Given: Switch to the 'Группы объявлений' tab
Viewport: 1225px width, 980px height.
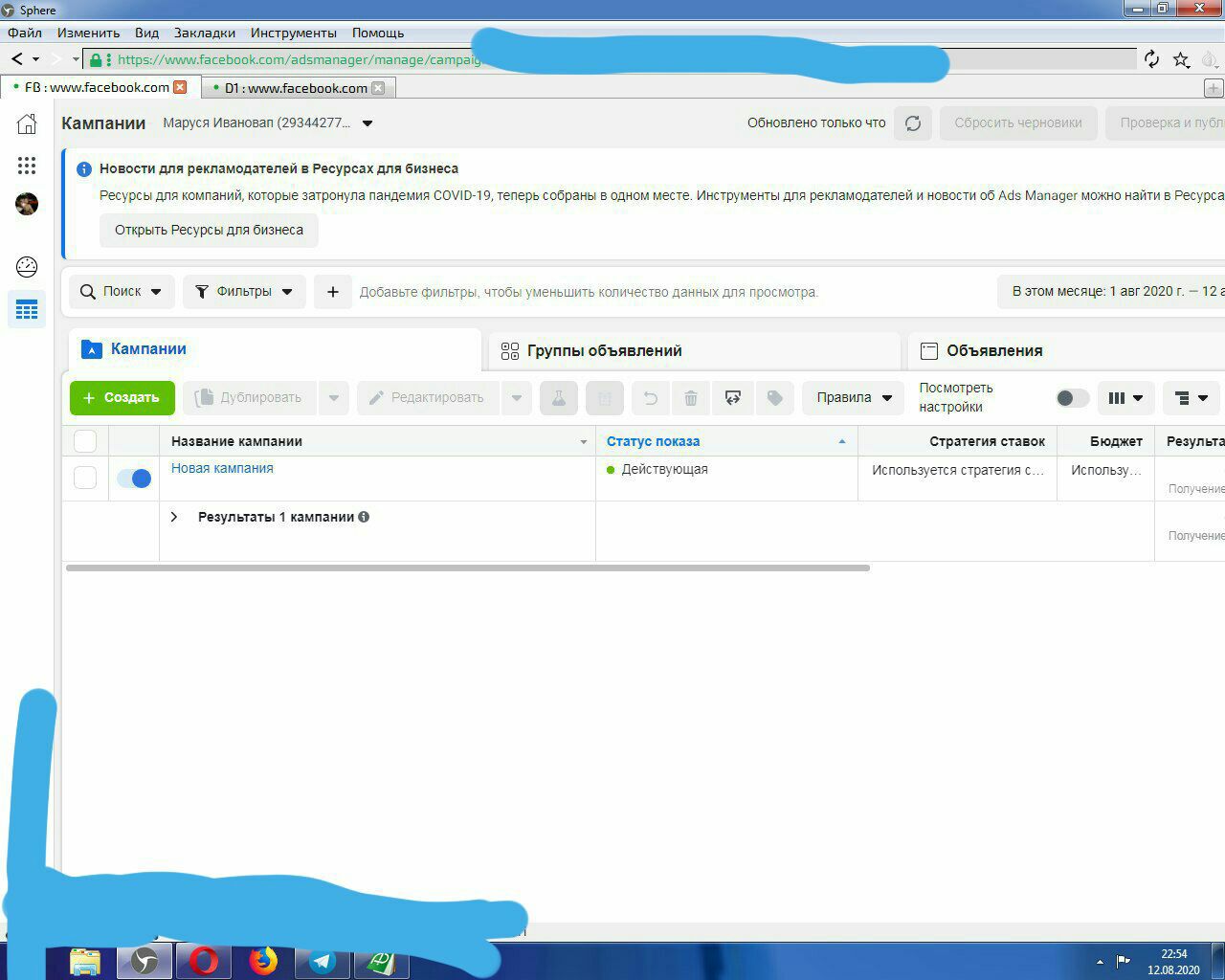Looking at the screenshot, I should tap(694, 350).
